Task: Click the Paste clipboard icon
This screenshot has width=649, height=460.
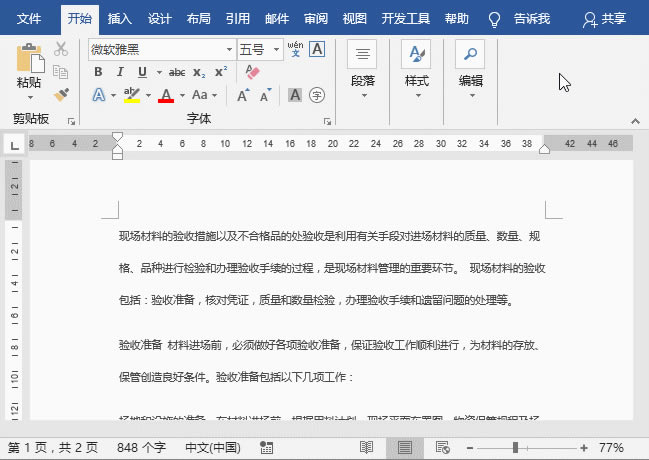Action: coord(30,58)
